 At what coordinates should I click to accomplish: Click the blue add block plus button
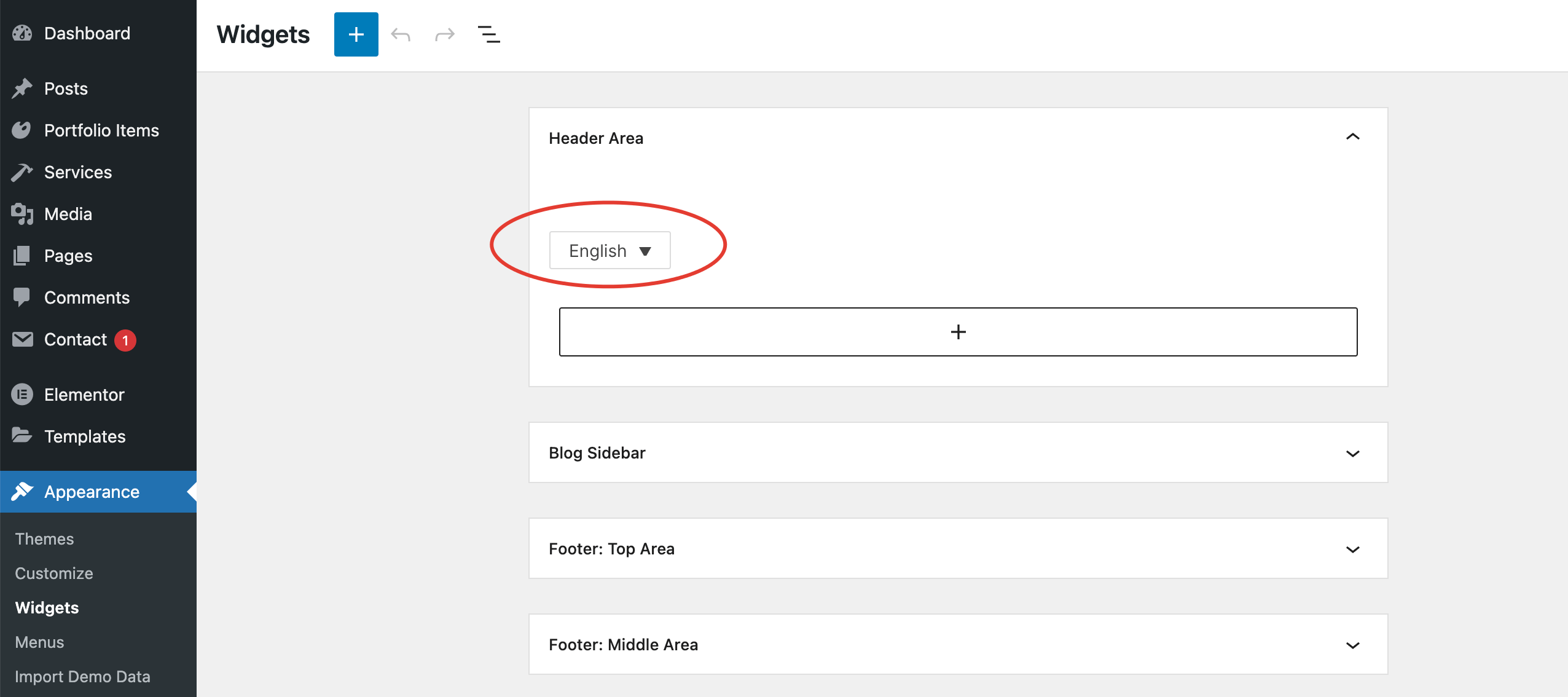point(356,34)
